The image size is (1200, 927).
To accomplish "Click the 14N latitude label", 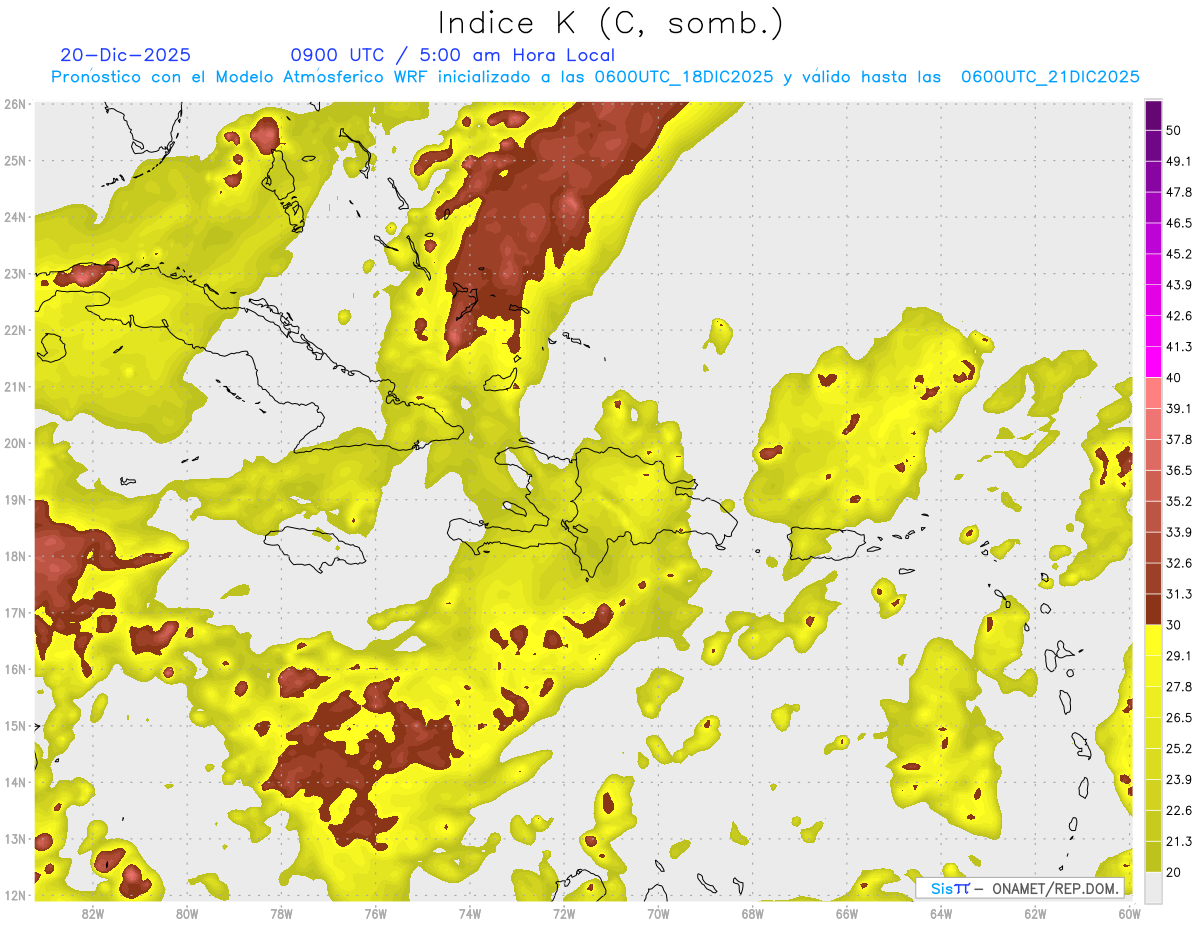I will [14, 782].
